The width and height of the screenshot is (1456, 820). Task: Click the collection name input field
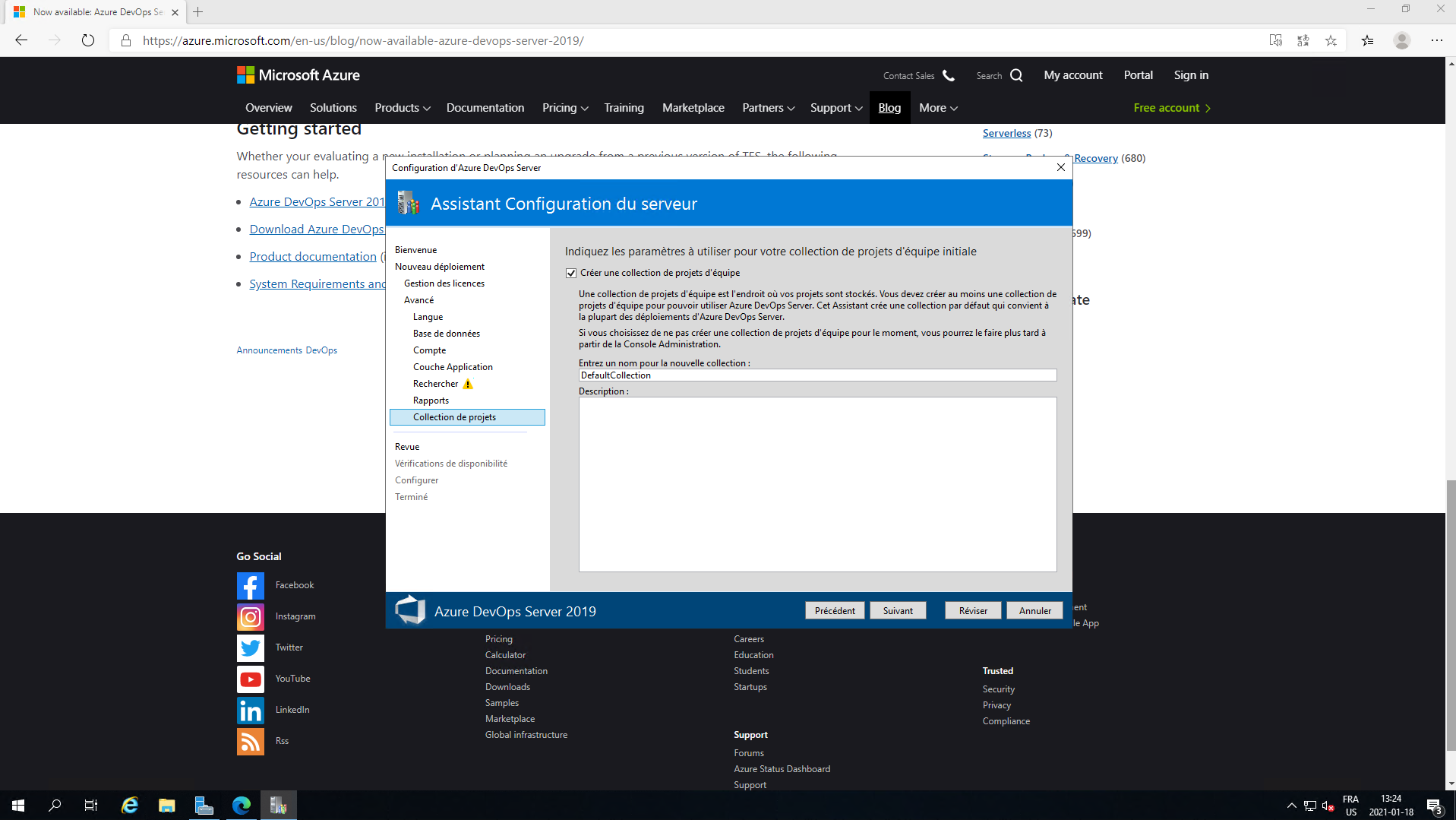click(x=816, y=375)
